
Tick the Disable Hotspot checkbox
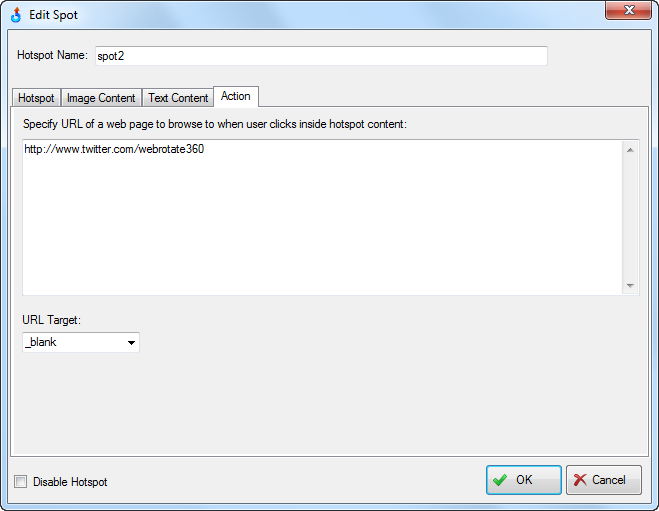[x=20, y=481]
